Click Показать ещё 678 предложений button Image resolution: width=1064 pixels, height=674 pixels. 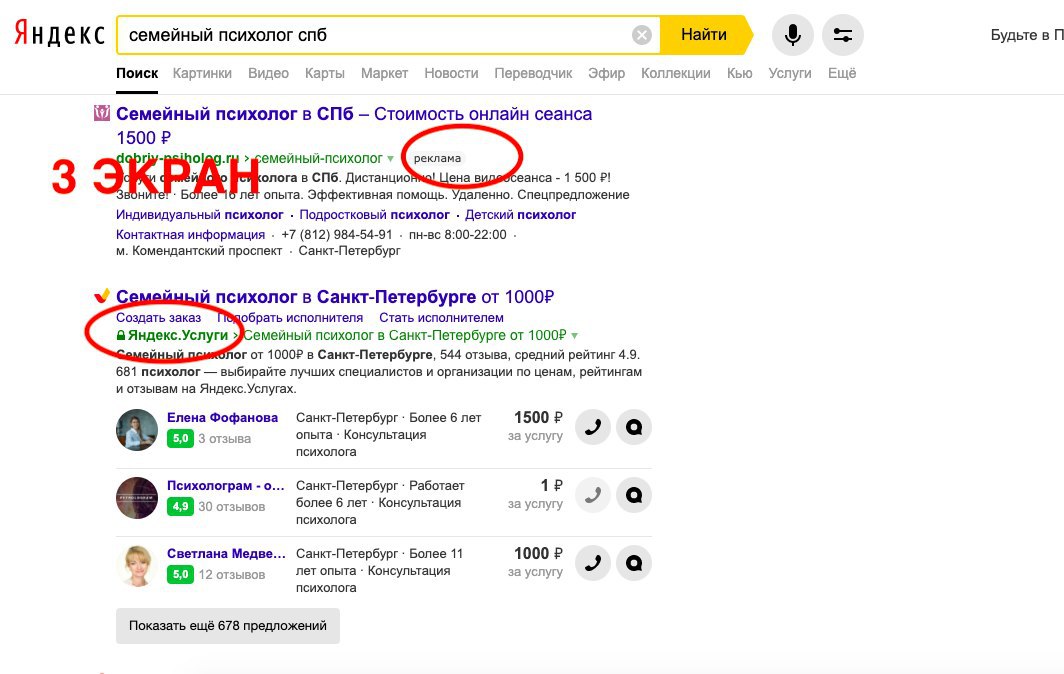pyautogui.click(x=227, y=626)
